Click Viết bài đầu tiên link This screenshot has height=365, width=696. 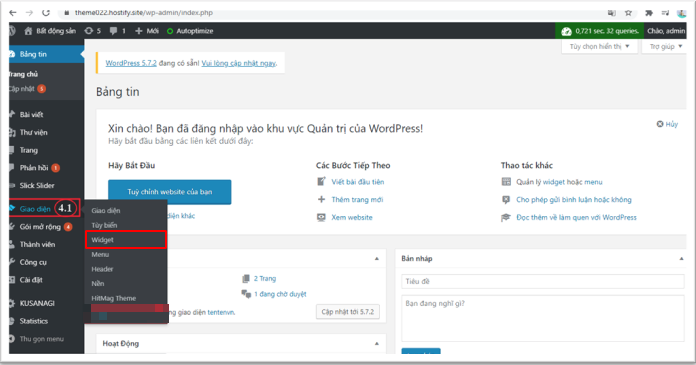358,182
